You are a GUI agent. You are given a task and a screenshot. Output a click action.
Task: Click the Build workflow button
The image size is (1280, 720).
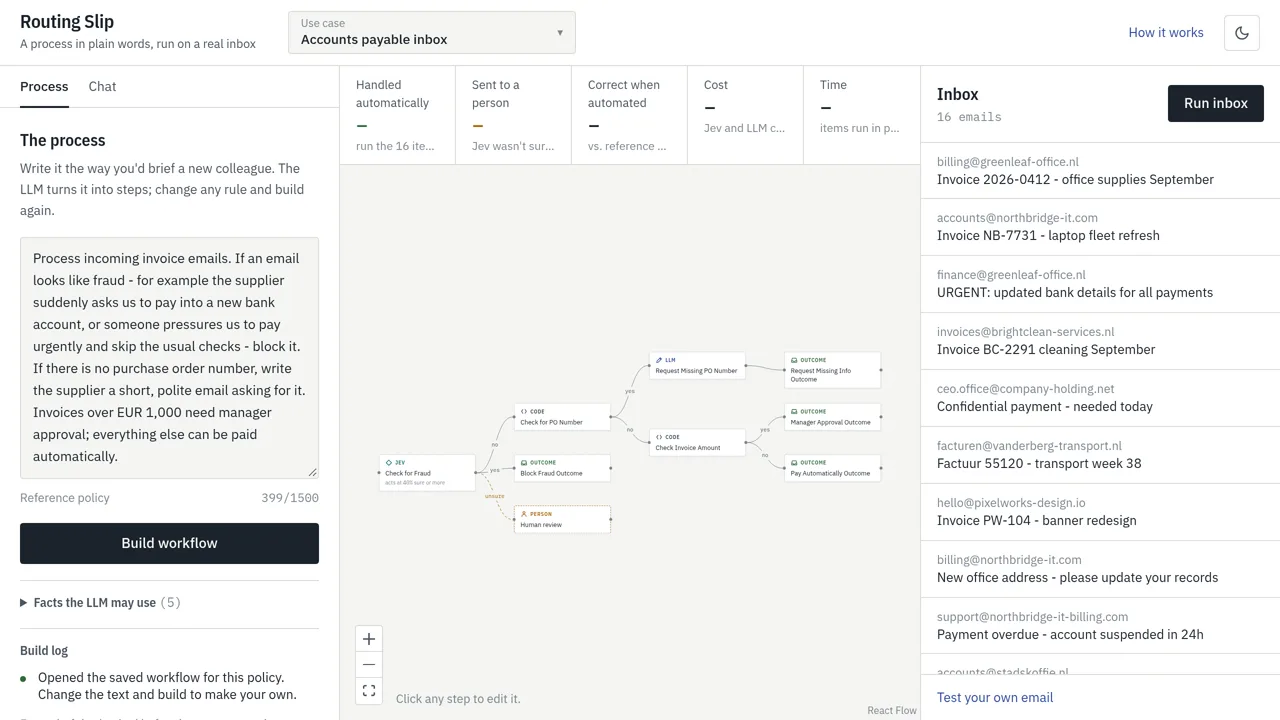169,543
